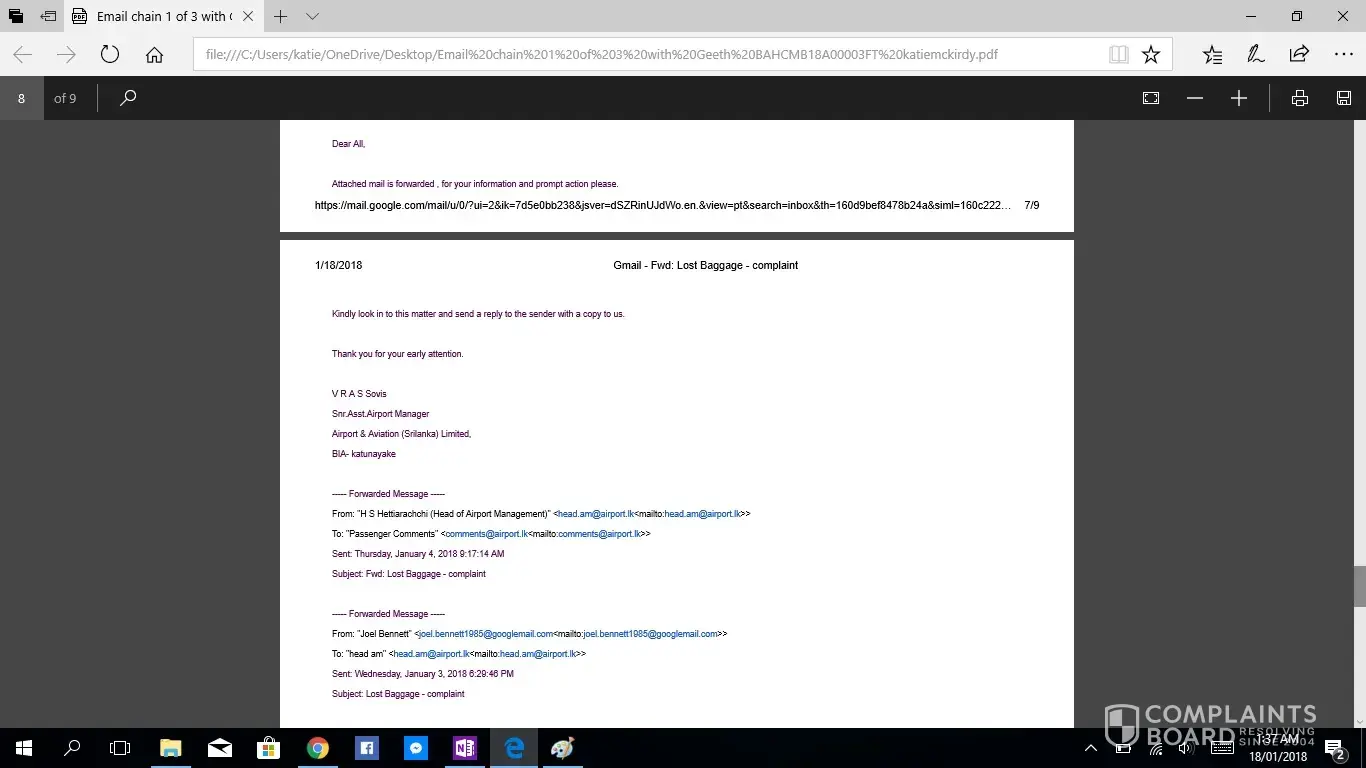
Task: Click the page number field showing 8
Action: [22, 98]
